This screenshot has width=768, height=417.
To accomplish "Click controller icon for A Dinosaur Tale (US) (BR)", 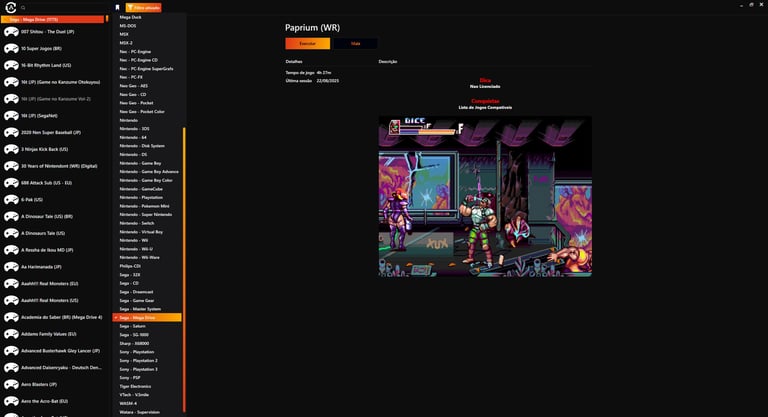I will (x=11, y=216).
